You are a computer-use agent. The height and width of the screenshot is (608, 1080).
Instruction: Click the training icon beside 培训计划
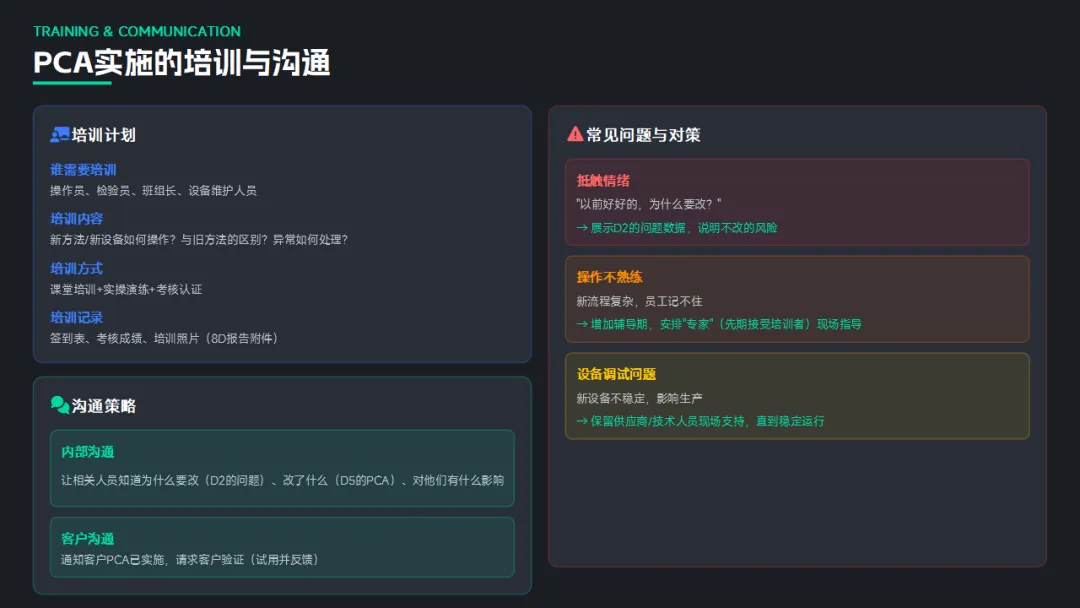[60, 135]
